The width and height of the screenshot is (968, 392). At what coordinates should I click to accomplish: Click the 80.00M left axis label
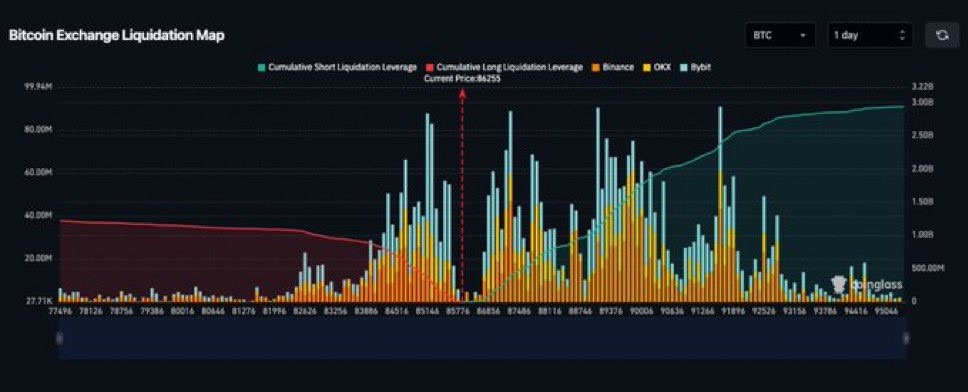pyautogui.click(x=38, y=130)
